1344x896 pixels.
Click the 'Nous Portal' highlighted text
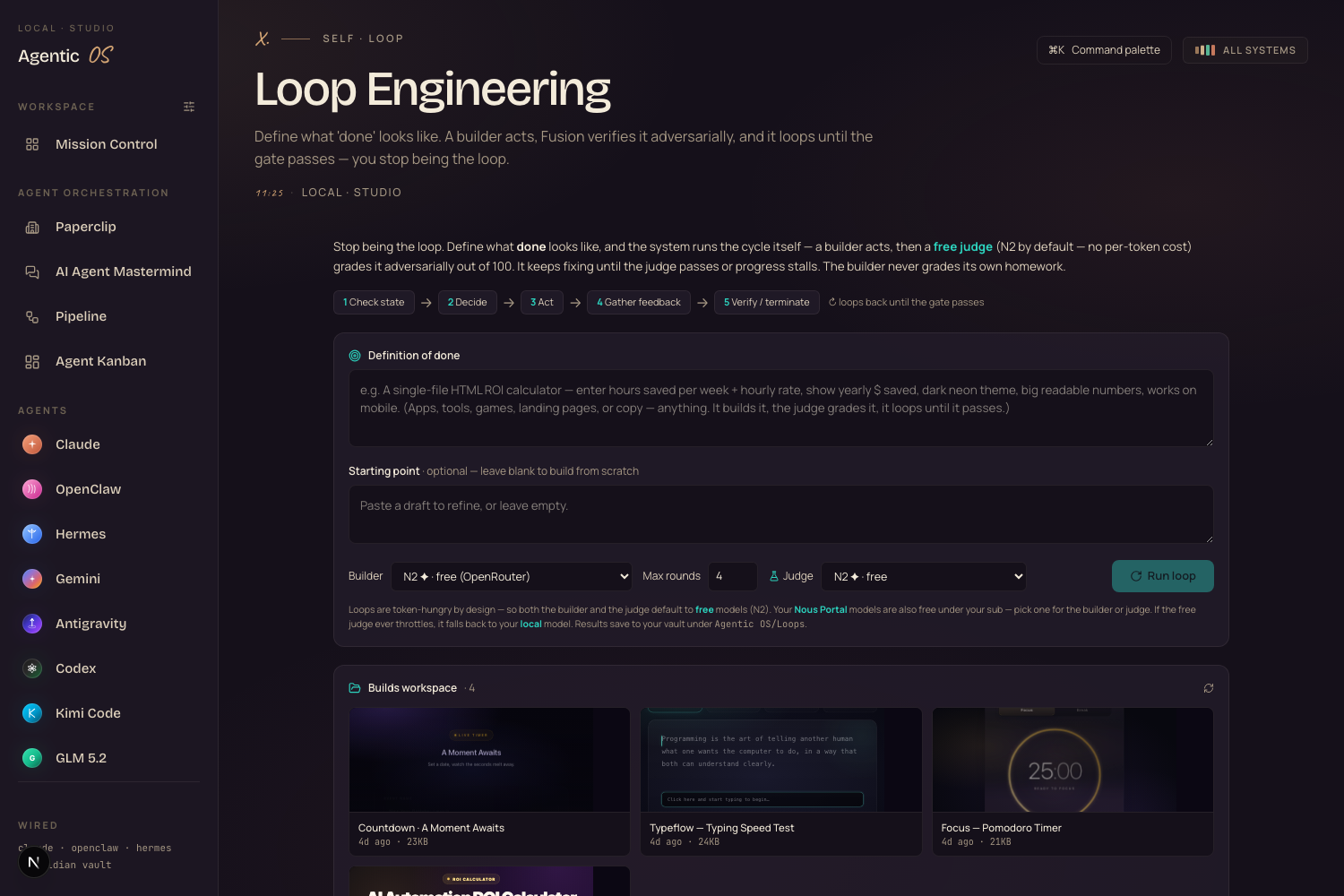(821, 609)
